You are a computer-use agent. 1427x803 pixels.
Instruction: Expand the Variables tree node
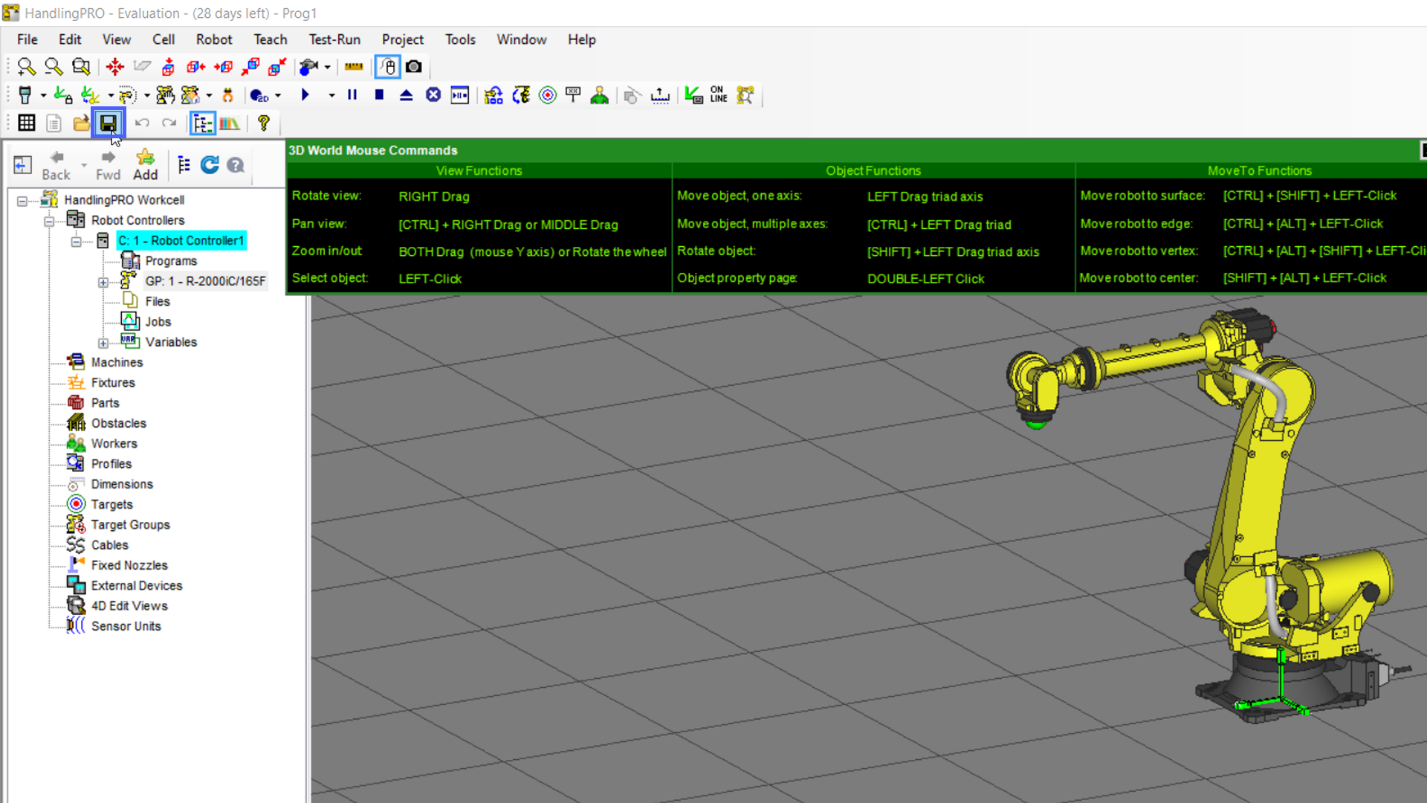pyautogui.click(x=104, y=342)
